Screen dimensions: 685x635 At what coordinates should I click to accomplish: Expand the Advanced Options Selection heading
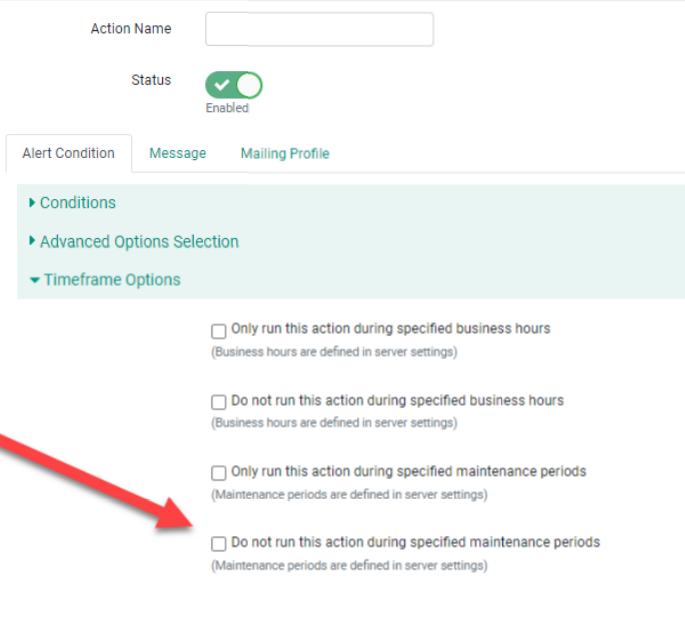click(139, 242)
